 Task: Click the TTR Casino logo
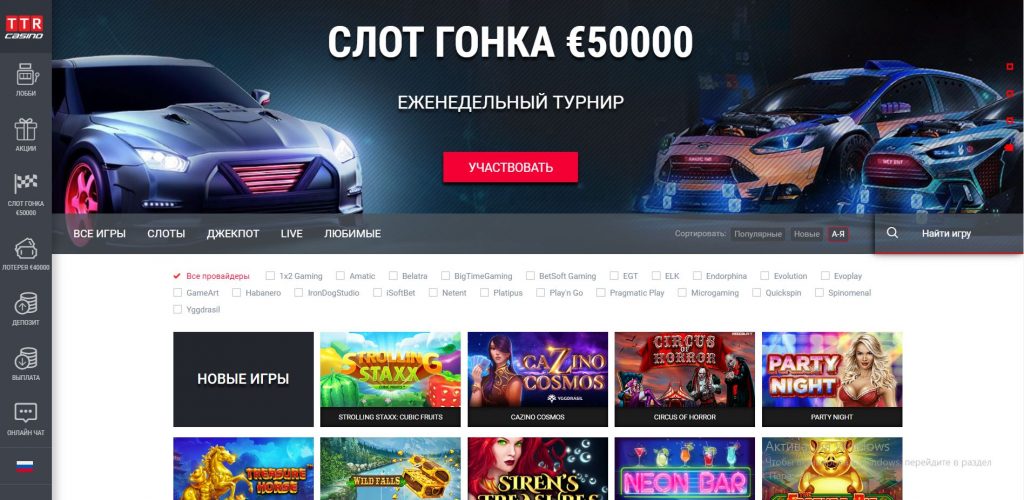click(x=25, y=27)
